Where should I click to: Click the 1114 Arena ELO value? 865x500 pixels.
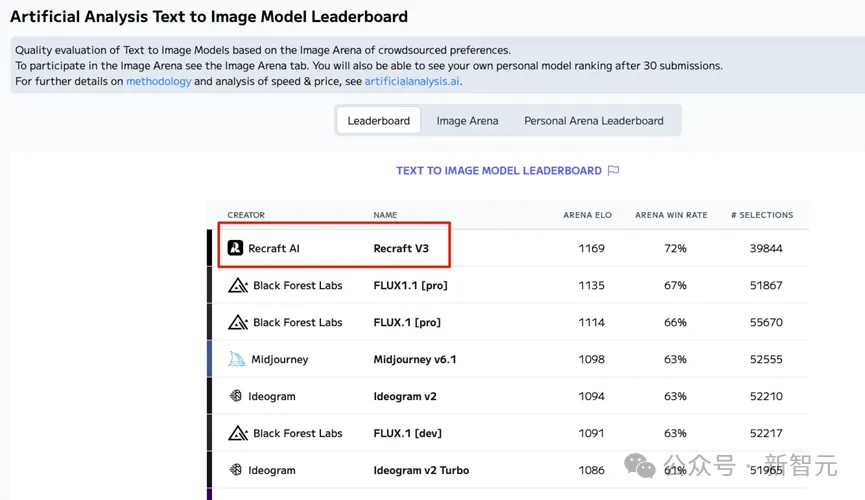(591, 322)
